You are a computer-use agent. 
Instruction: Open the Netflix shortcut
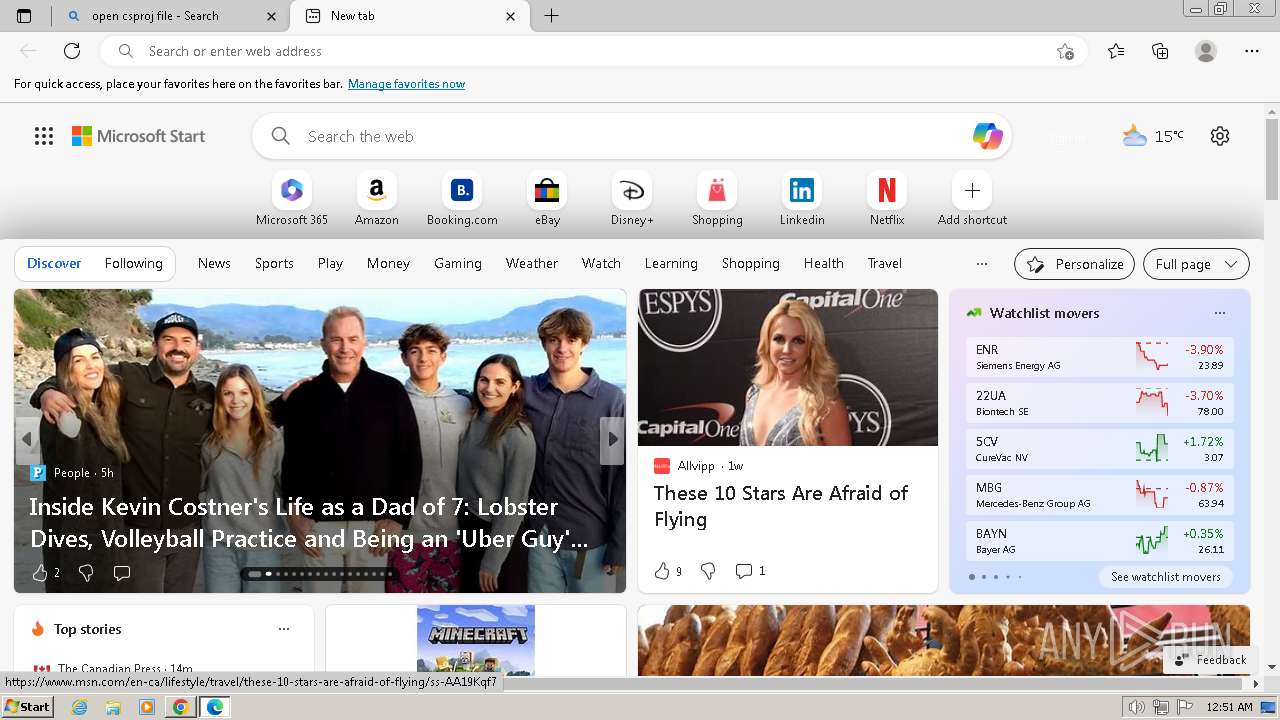[x=887, y=199]
